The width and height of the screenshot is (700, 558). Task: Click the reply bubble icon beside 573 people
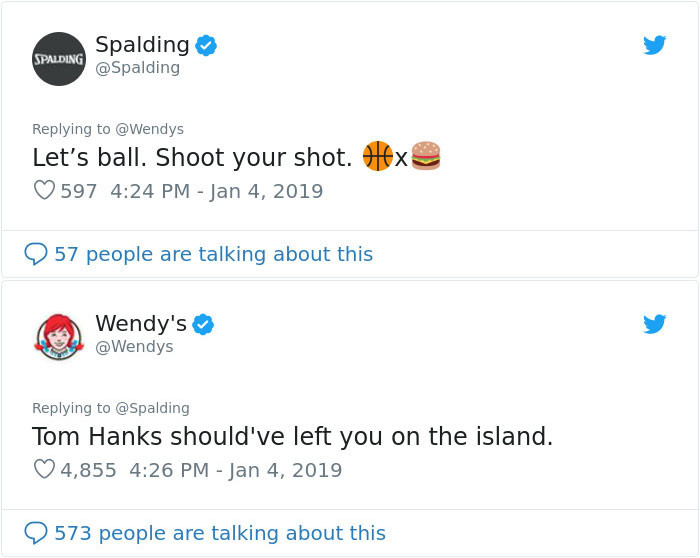pyautogui.click(x=36, y=533)
